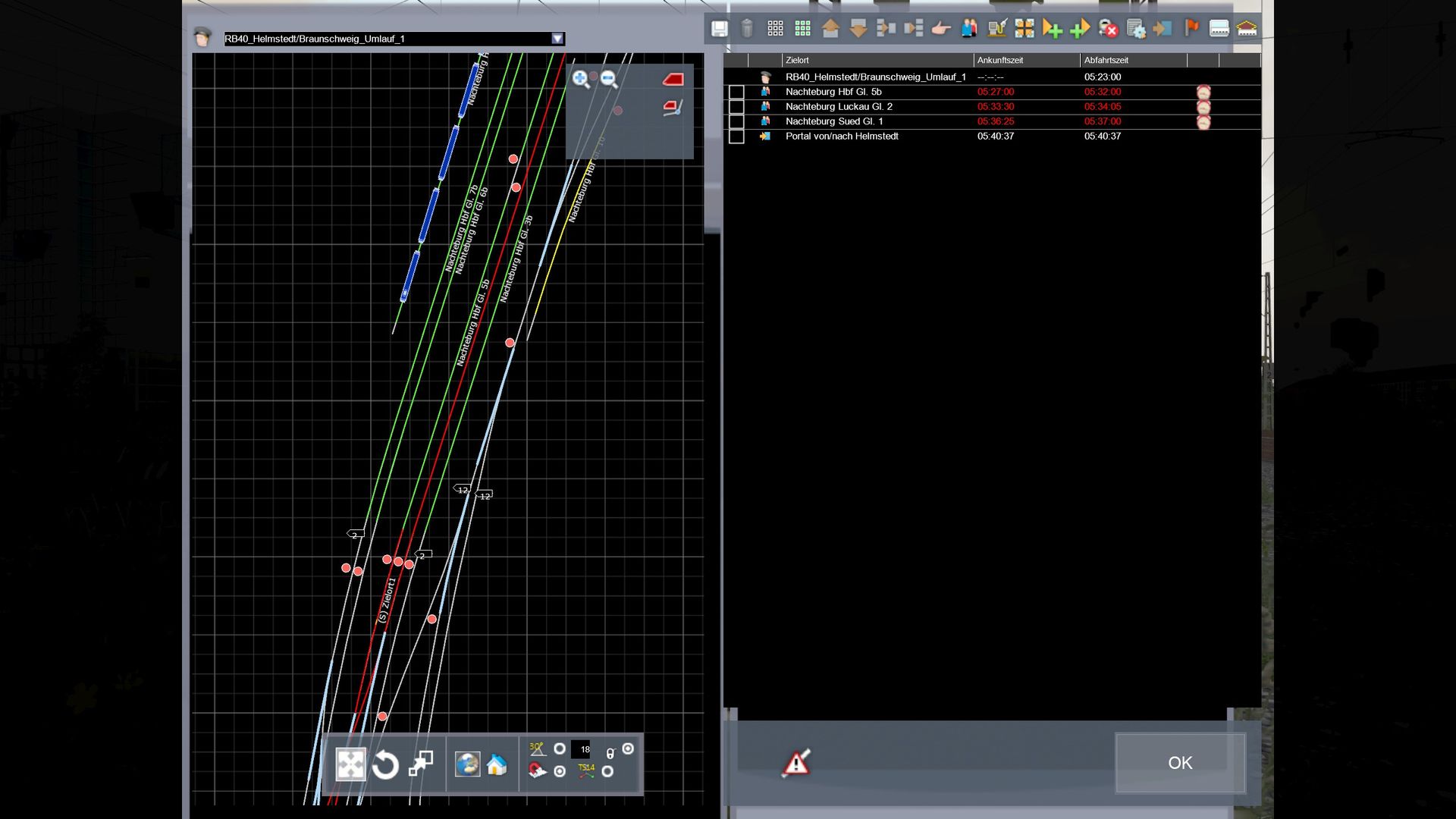Check the box for Portal von/nach Helmstedt
1456x819 pixels.
pyautogui.click(x=736, y=136)
